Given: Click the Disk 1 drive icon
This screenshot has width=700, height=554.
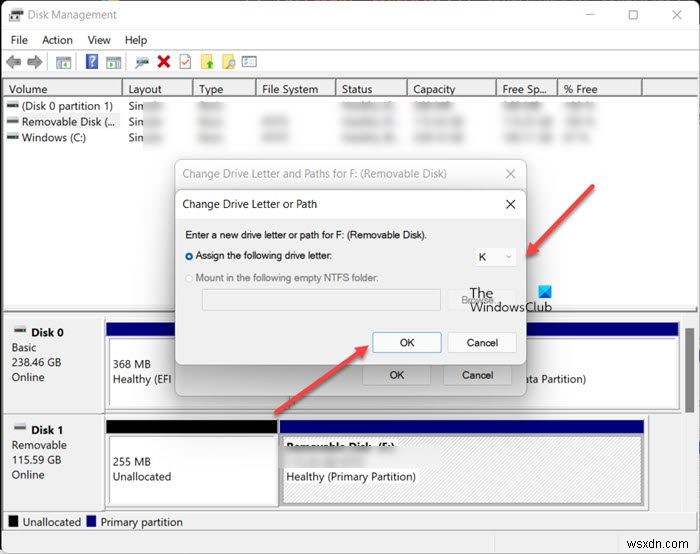Looking at the screenshot, I should (x=20, y=428).
